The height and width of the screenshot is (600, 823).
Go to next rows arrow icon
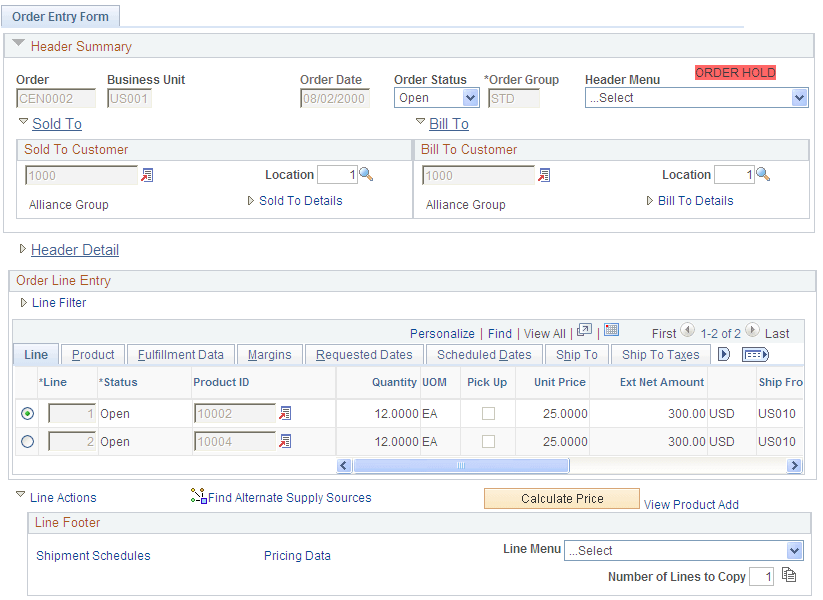[x=752, y=330]
